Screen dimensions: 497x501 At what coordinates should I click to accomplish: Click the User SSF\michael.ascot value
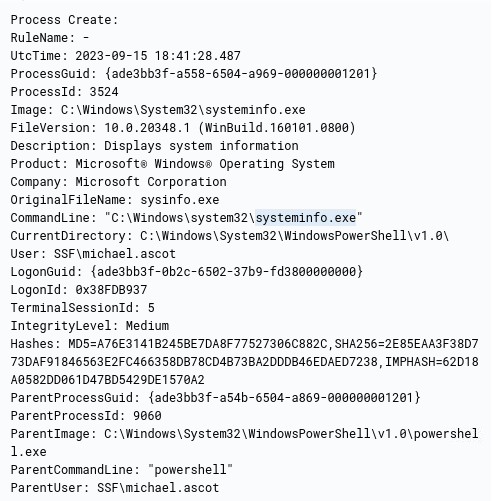point(115,254)
